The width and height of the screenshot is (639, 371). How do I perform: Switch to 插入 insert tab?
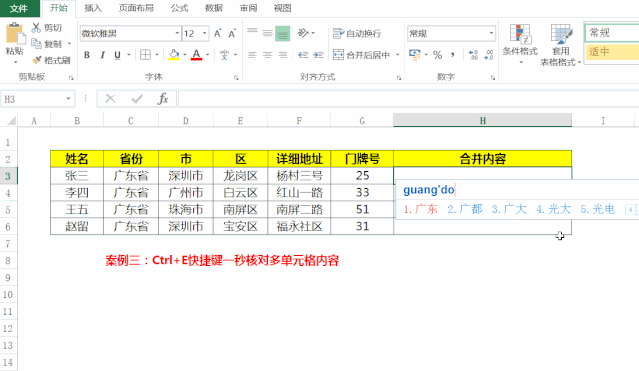(x=93, y=8)
